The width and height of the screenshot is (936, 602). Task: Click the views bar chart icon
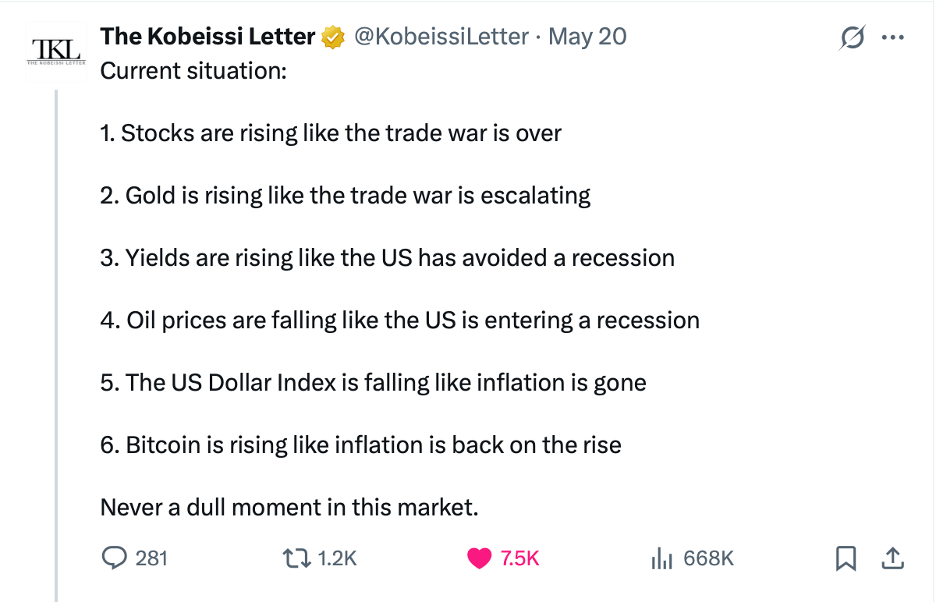pos(661,558)
